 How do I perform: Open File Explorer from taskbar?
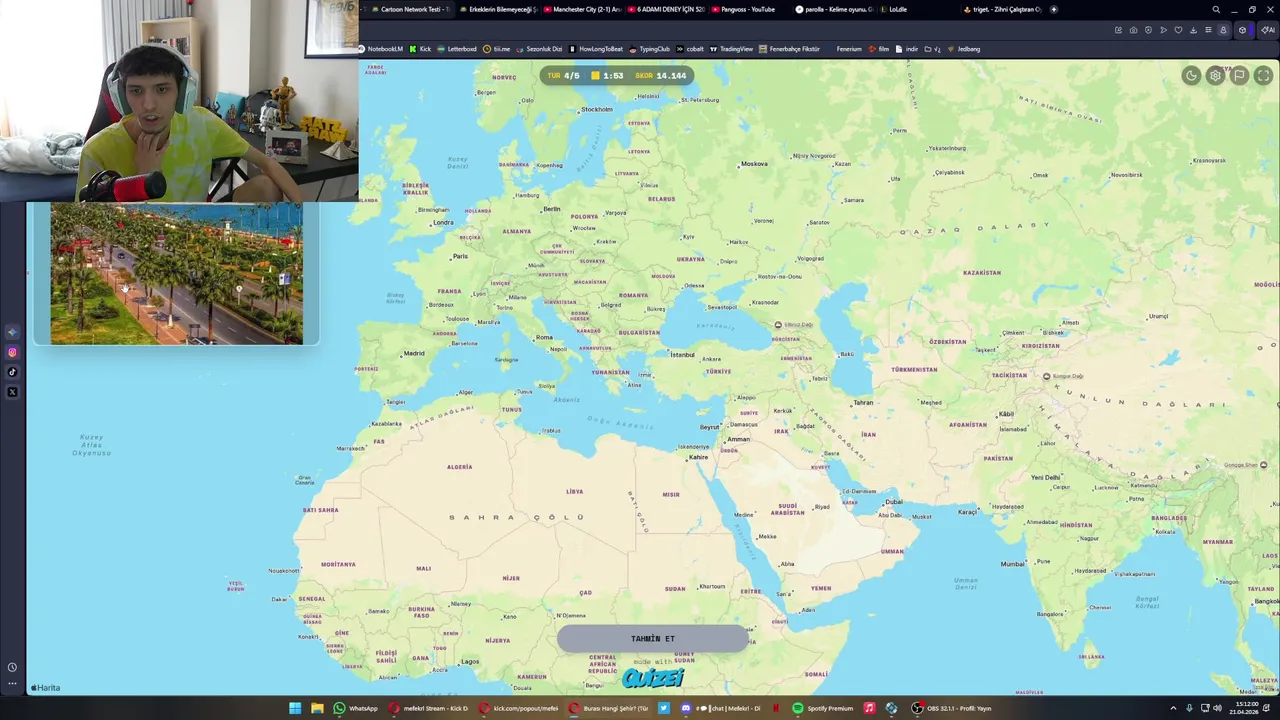[x=317, y=708]
